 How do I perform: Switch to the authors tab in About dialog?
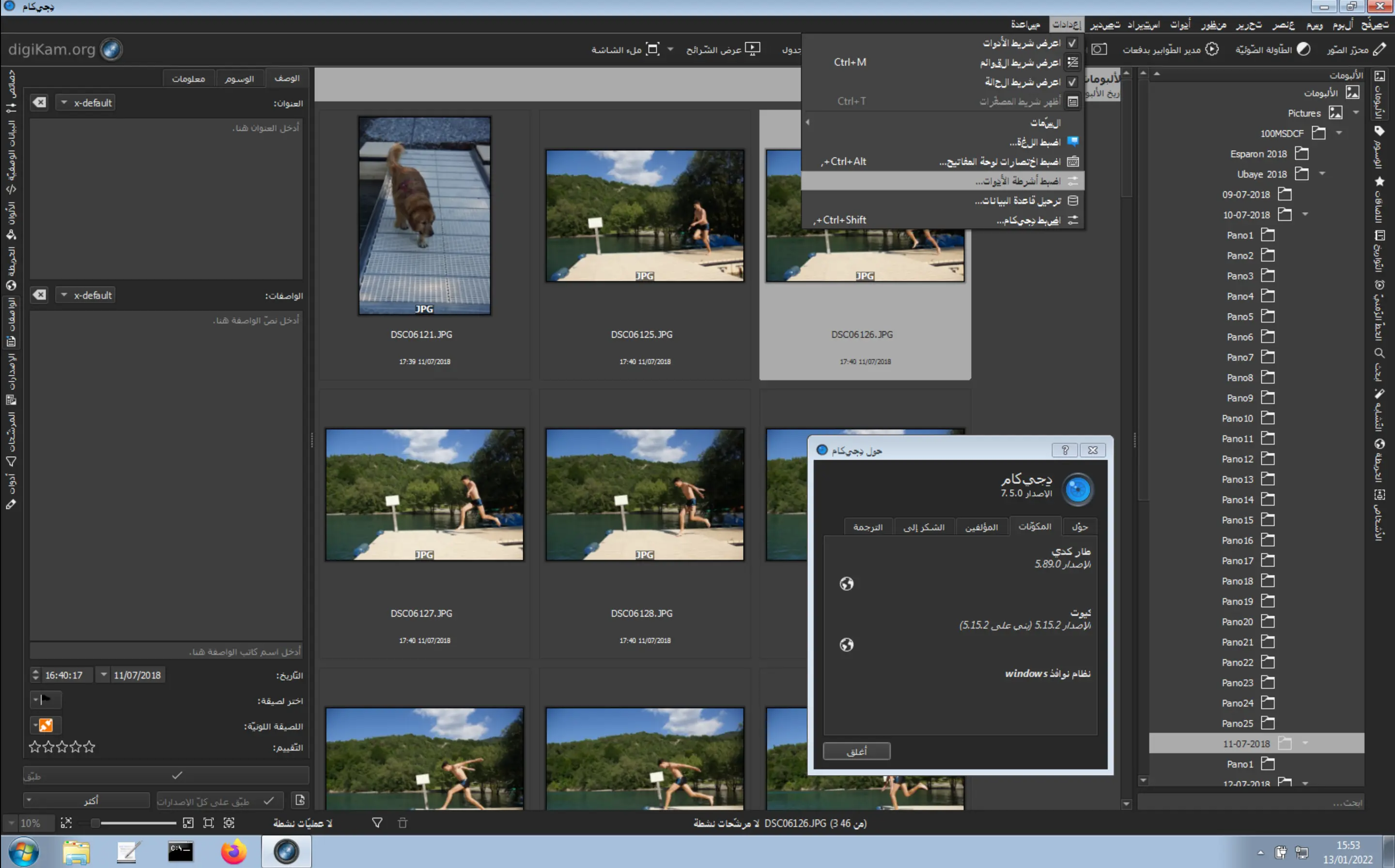pyautogui.click(x=982, y=527)
